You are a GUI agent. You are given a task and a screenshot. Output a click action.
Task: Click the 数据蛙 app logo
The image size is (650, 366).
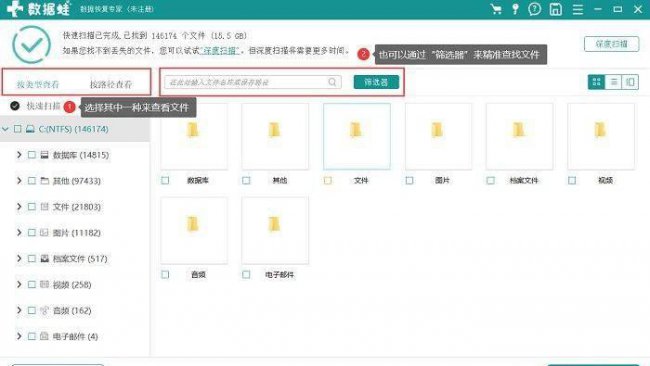tap(39, 9)
